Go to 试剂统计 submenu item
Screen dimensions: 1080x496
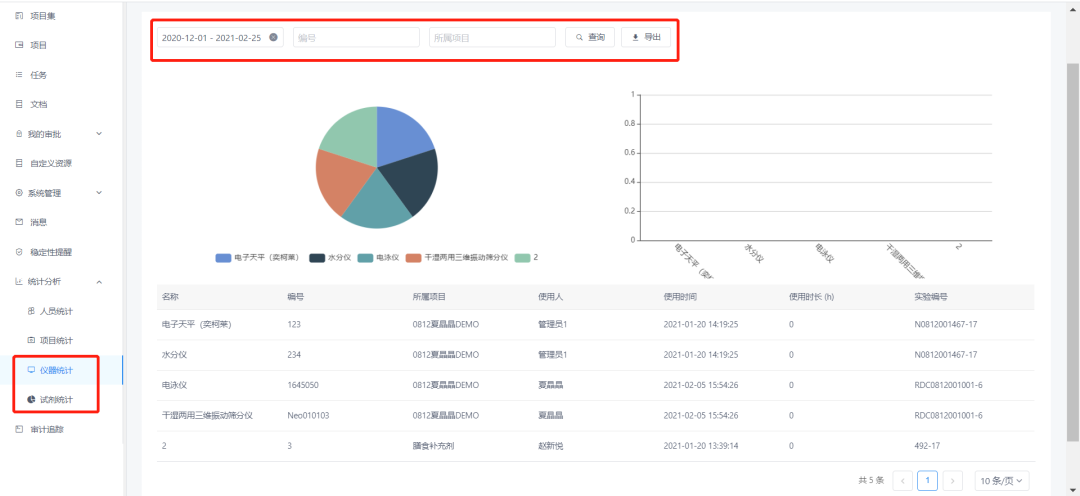[x=56, y=400]
